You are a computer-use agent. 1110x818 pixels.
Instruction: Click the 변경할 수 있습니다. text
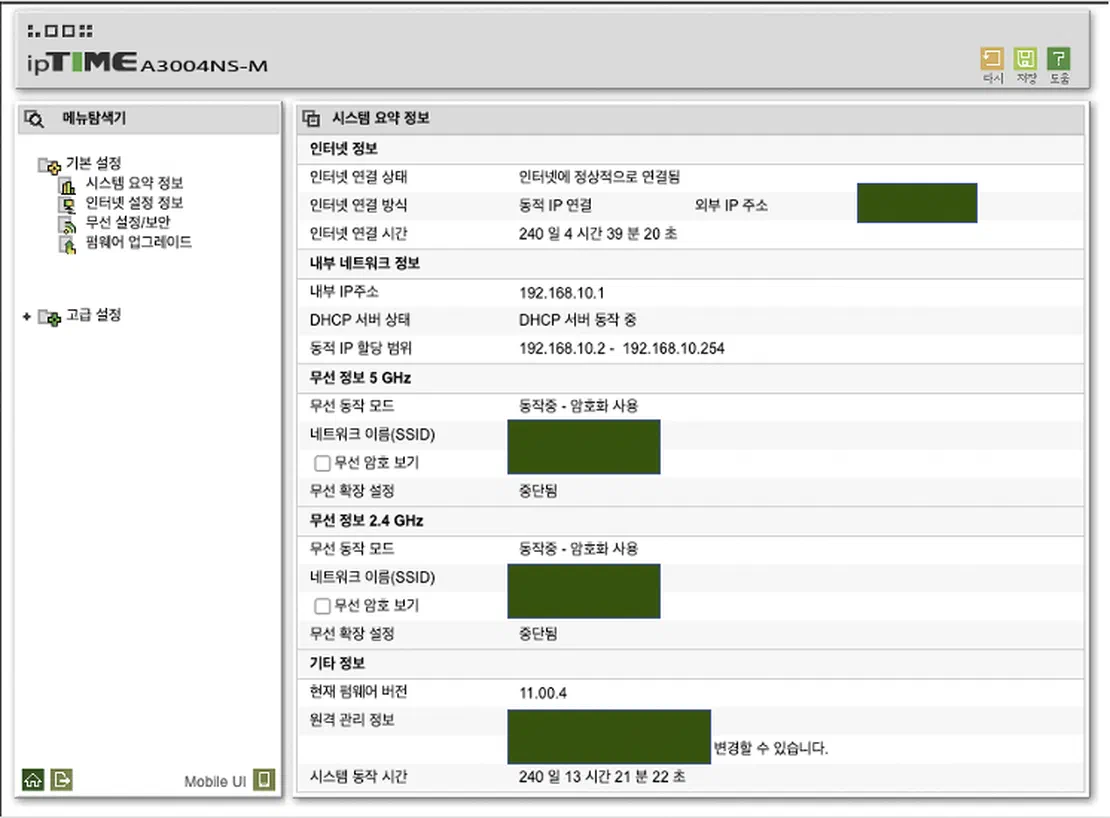click(x=770, y=749)
